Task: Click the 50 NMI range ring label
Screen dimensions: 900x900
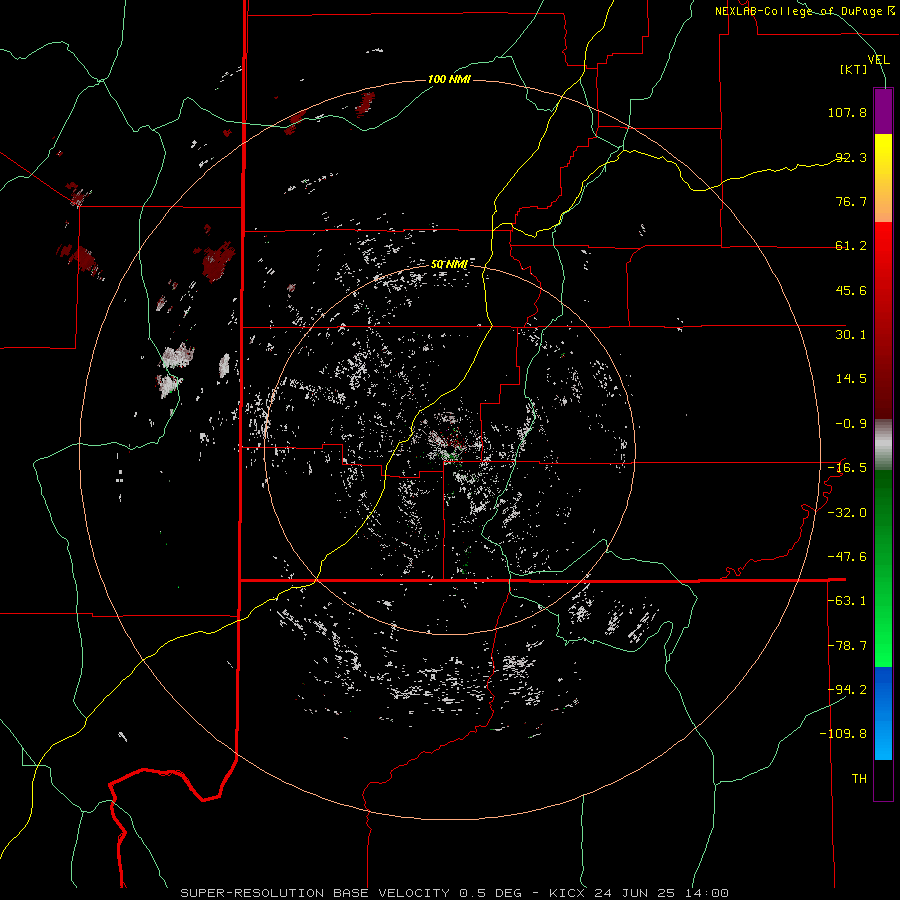Action: coord(449,264)
